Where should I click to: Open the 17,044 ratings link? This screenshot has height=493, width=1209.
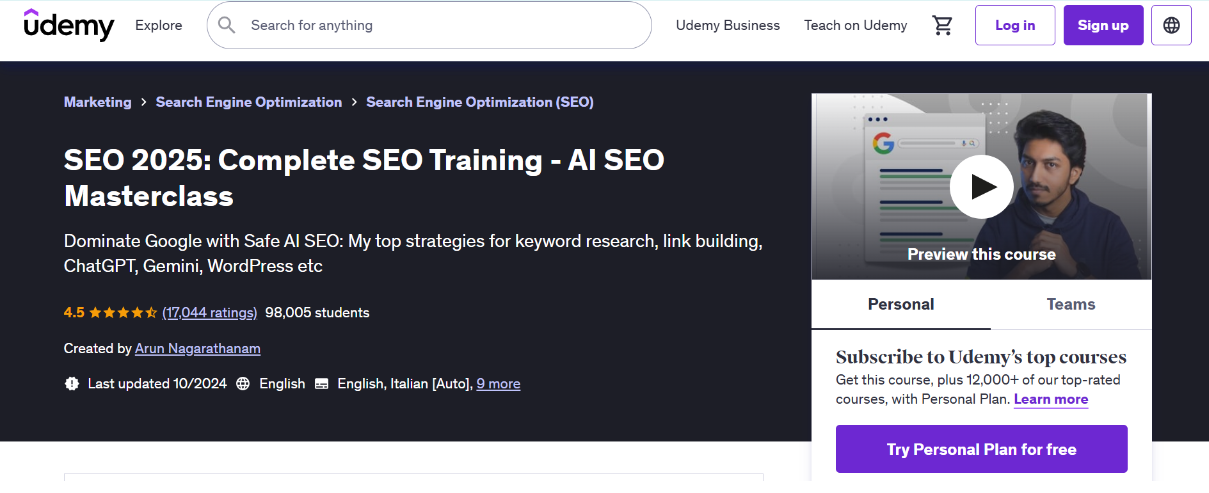click(210, 313)
